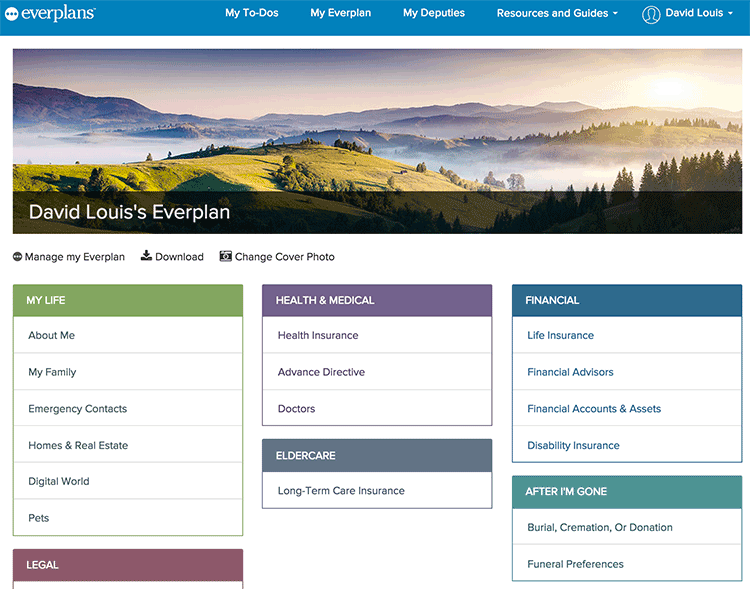Open Financial Advisors

[627, 372]
